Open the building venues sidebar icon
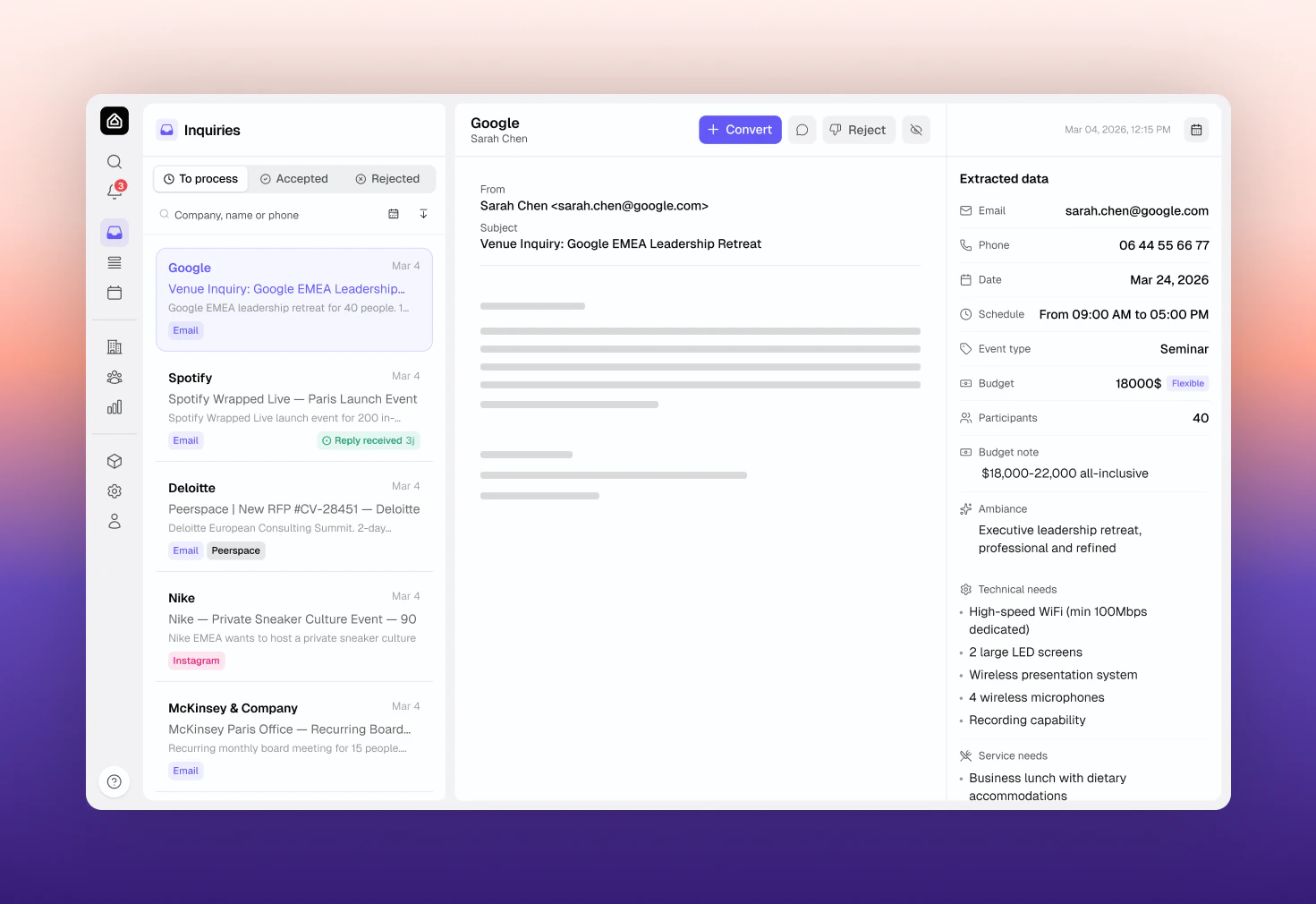Image resolution: width=1316 pixels, height=904 pixels. pos(115,347)
